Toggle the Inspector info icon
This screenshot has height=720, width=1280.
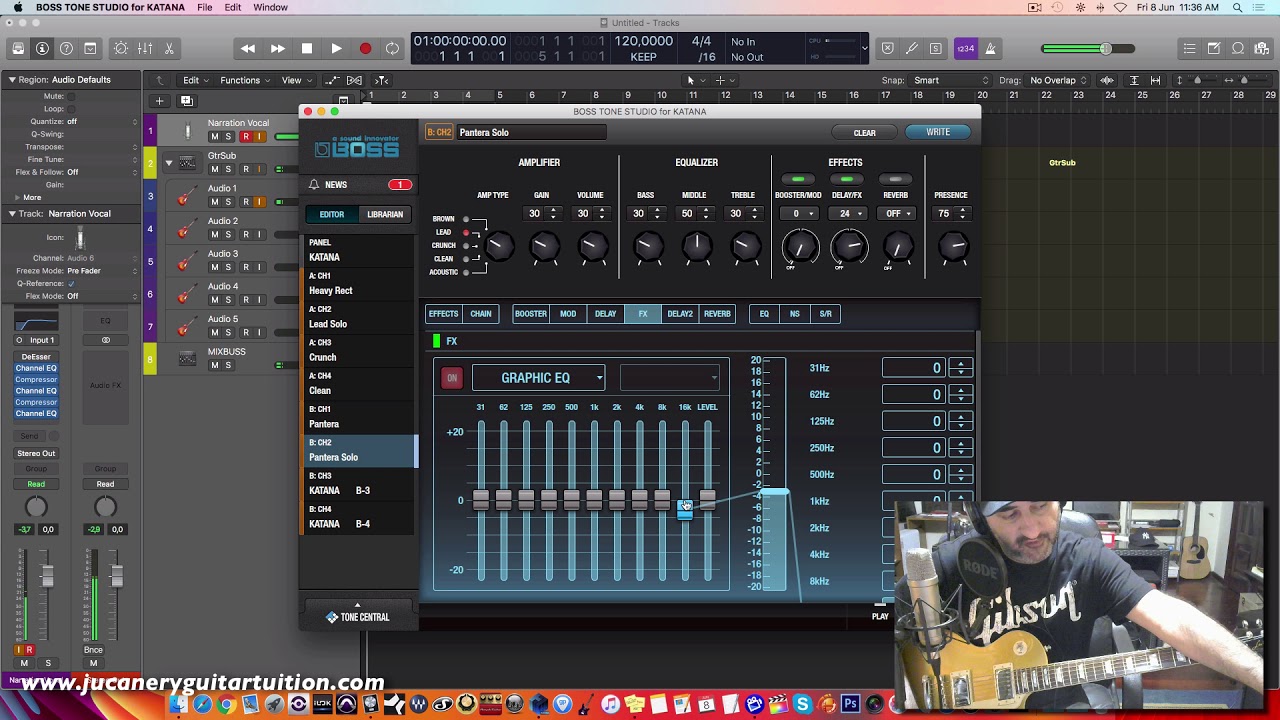(x=42, y=48)
